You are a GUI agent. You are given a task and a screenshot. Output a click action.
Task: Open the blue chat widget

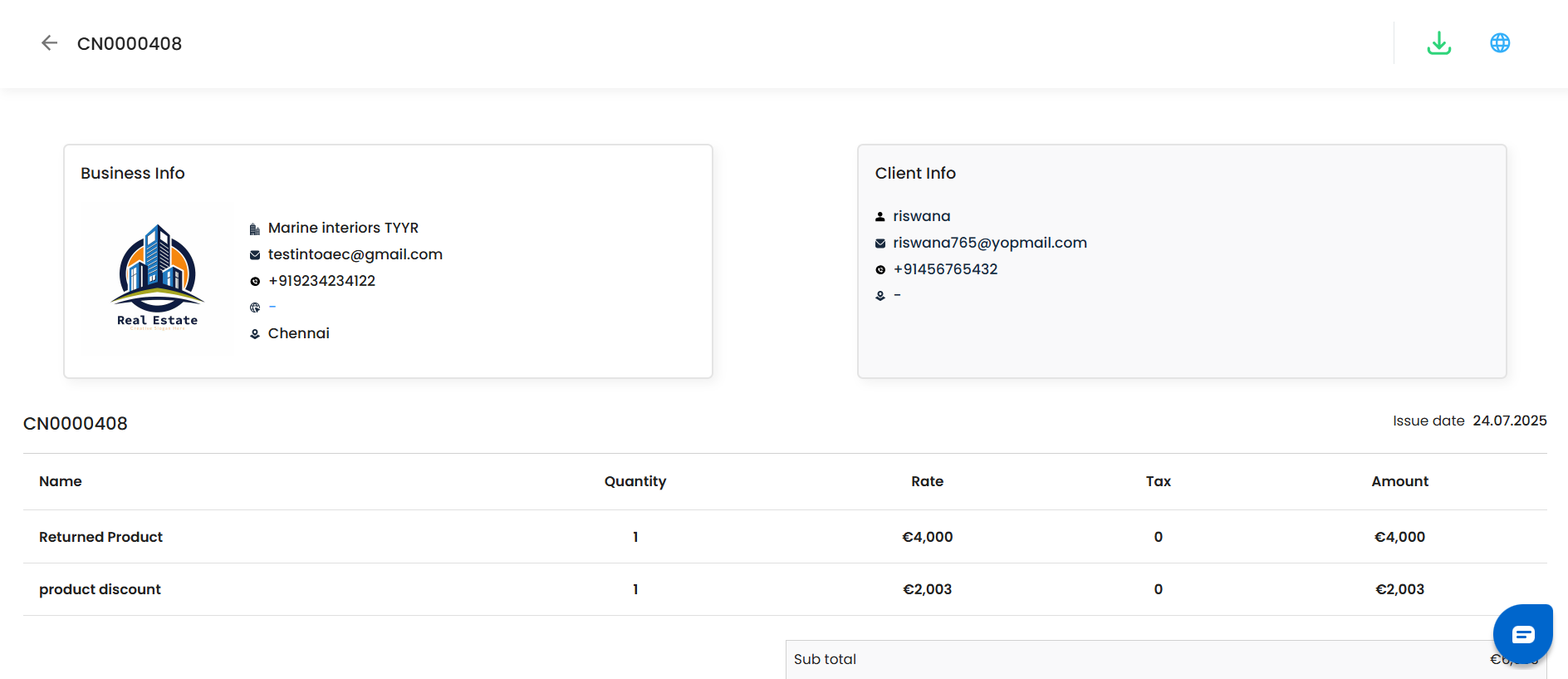coord(1522,634)
